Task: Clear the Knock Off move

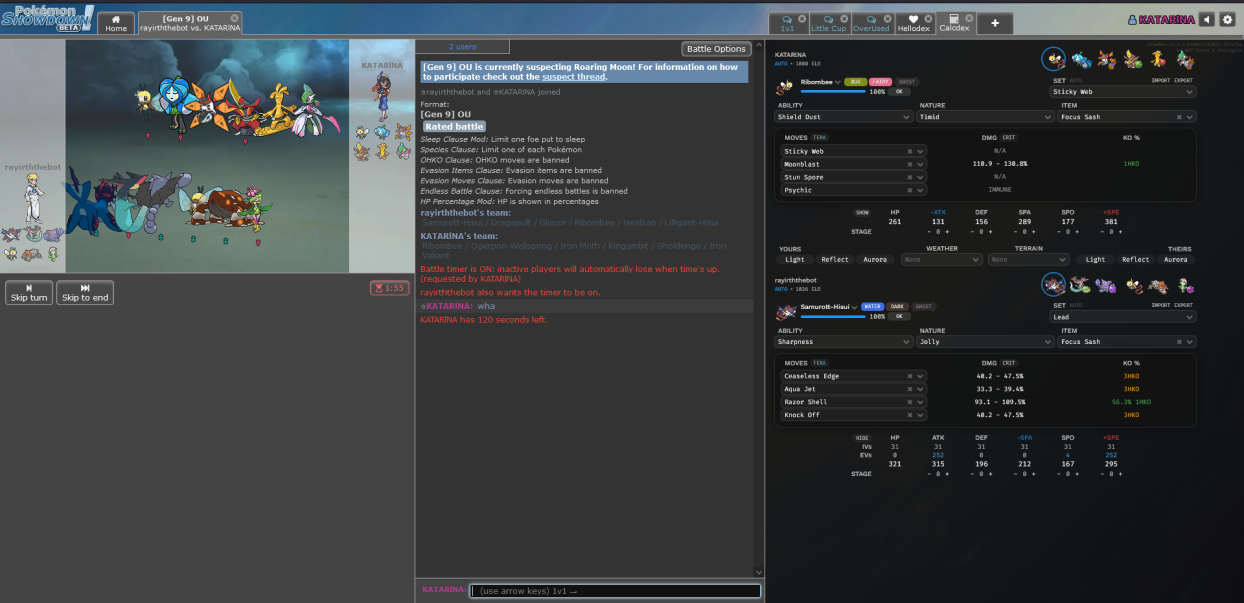Action: coord(910,414)
